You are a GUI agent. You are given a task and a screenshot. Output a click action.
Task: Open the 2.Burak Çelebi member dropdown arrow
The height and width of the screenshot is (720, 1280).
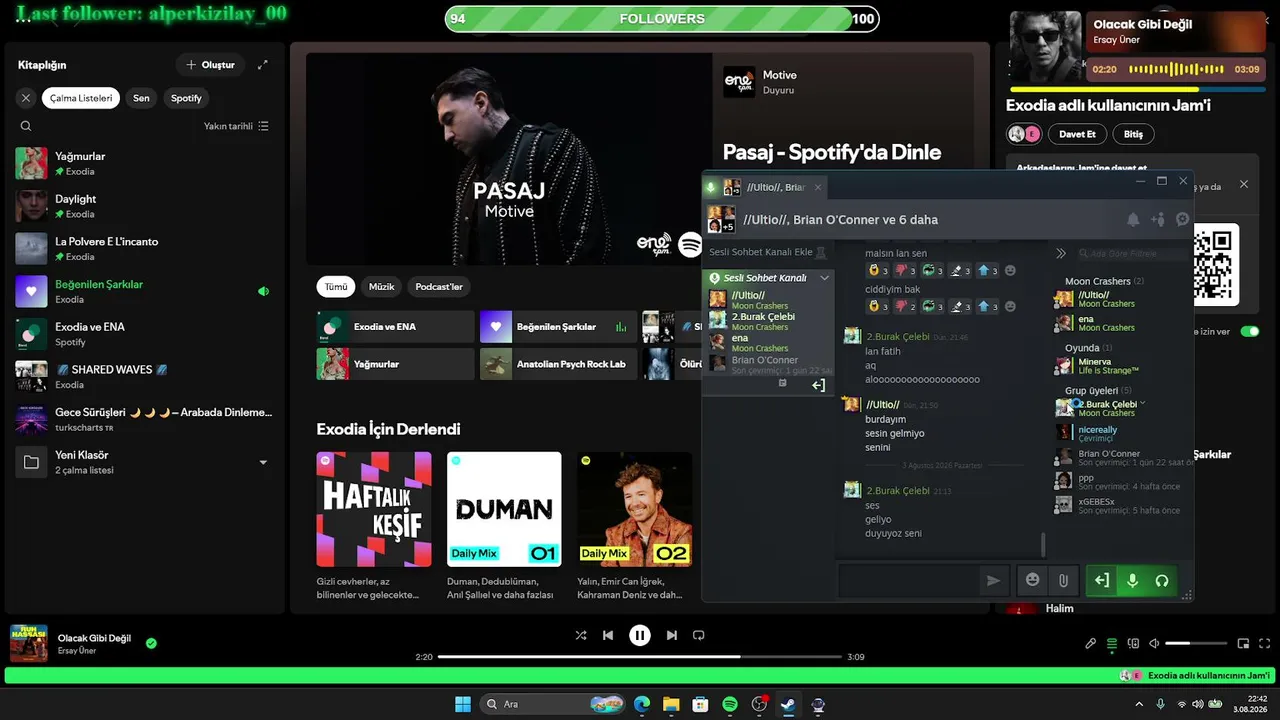pos(1143,403)
